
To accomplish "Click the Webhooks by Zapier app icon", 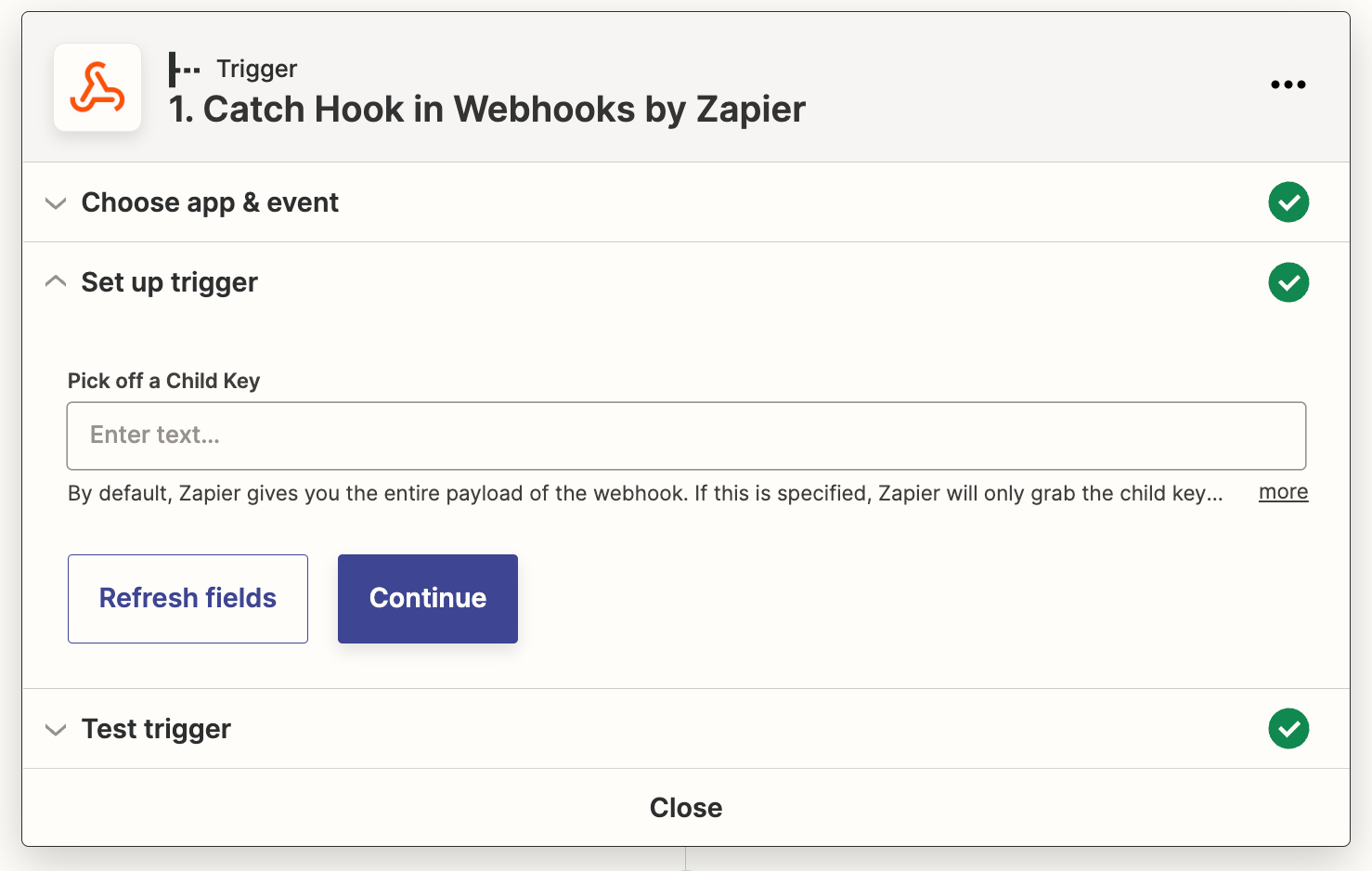I will (97, 87).
